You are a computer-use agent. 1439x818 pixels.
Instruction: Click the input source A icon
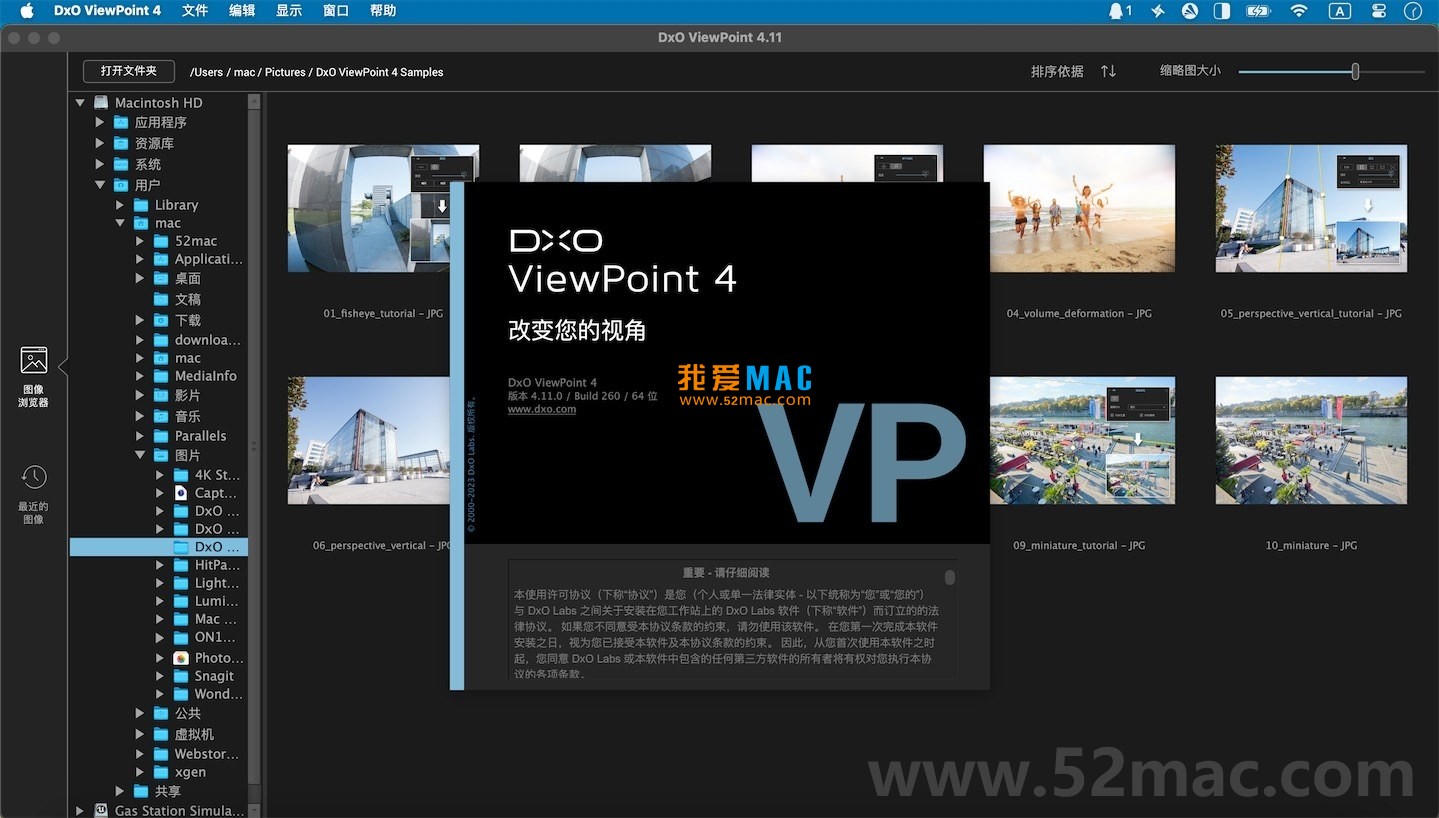coord(1339,11)
